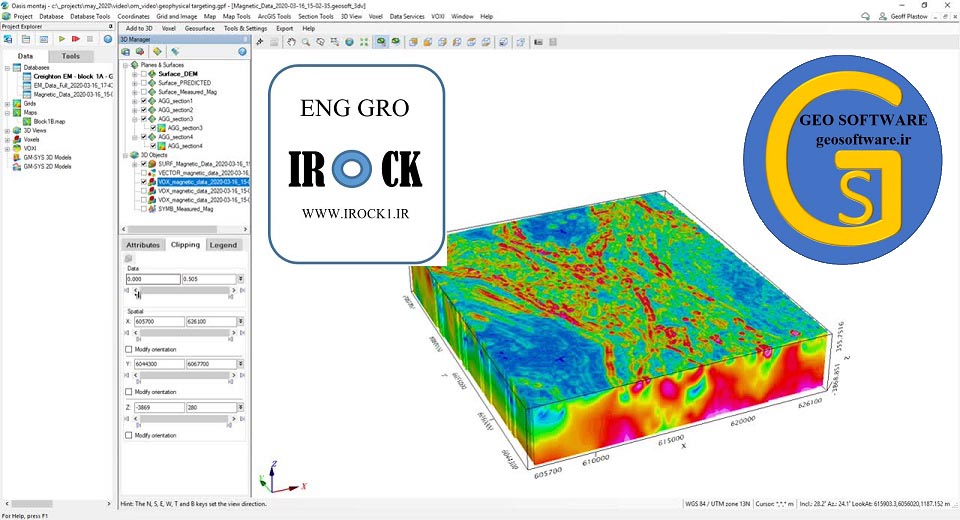Expand the SURF_Magnetic_Data node
Image resolution: width=960 pixels, height=520 pixels.
click(x=135, y=164)
